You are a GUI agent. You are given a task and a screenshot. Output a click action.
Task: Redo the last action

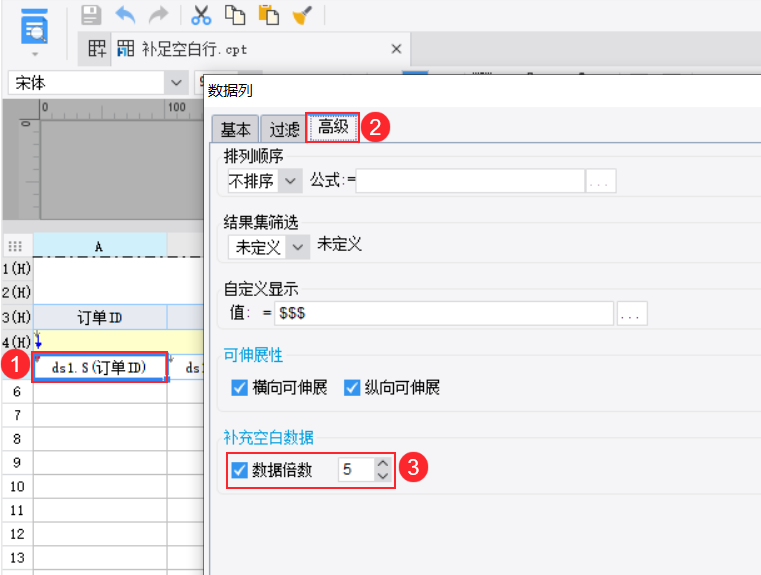coord(158,15)
